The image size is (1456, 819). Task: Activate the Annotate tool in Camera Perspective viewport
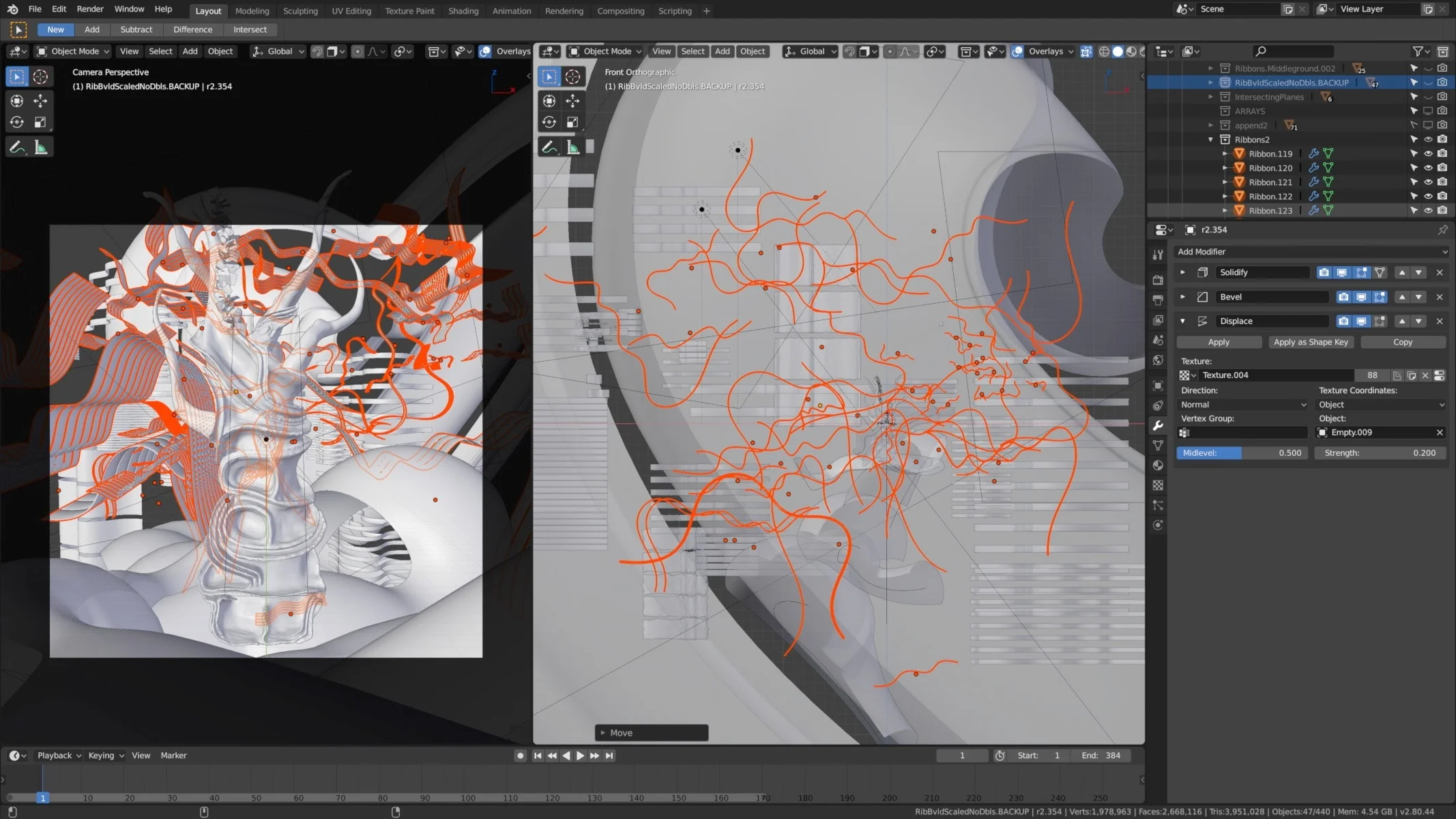pyautogui.click(x=17, y=147)
